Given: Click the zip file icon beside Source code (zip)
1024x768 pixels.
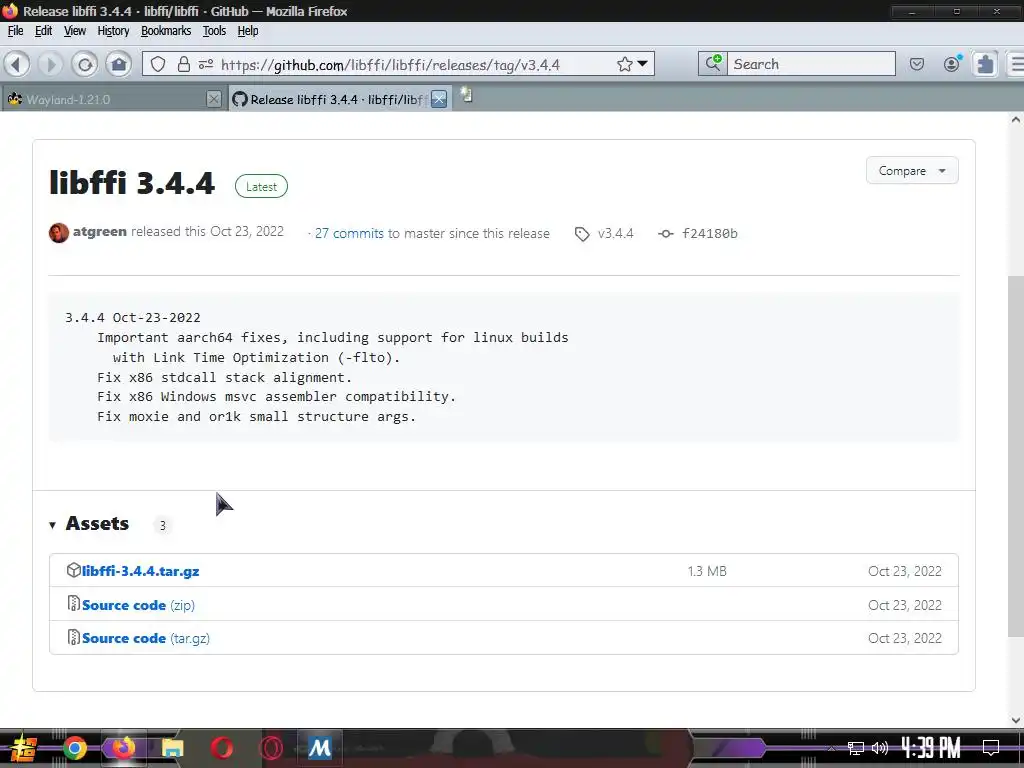Looking at the screenshot, I should pyautogui.click(x=74, y=603).
